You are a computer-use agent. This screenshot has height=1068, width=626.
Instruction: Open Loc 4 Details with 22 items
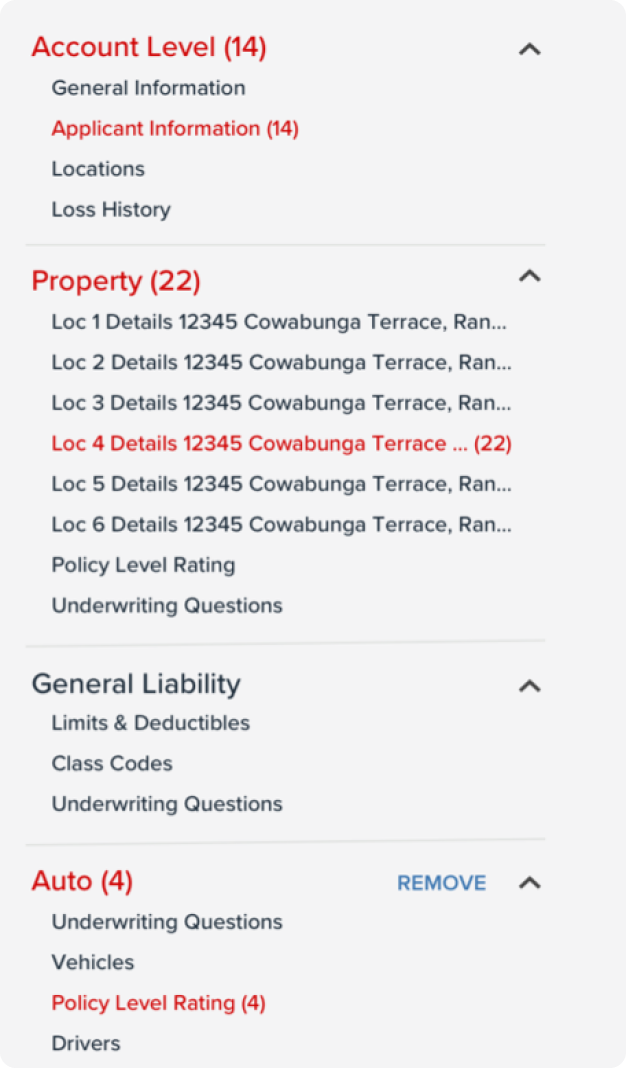click(283, 443)
